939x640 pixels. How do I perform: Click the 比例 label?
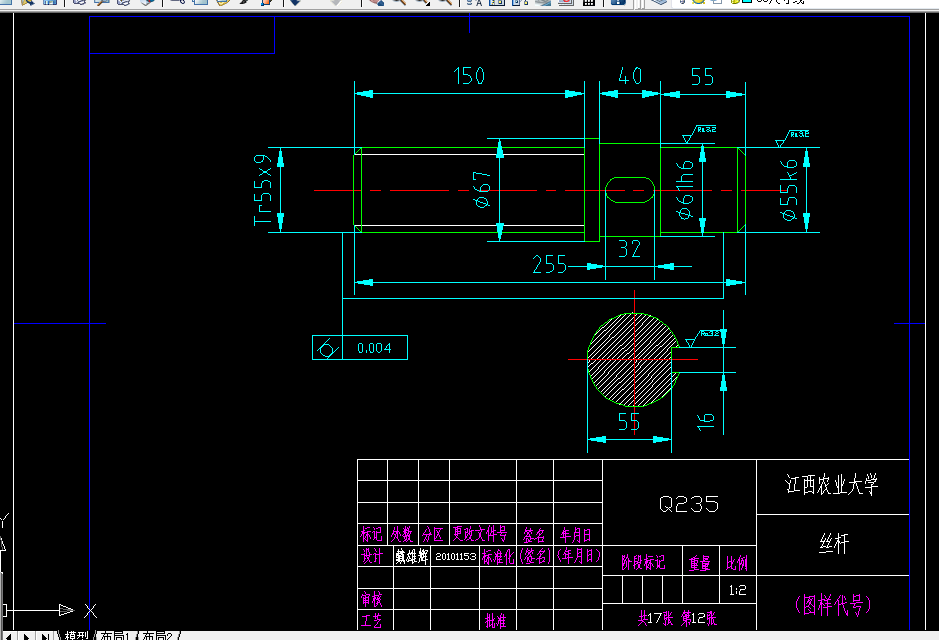pos(737,563)
